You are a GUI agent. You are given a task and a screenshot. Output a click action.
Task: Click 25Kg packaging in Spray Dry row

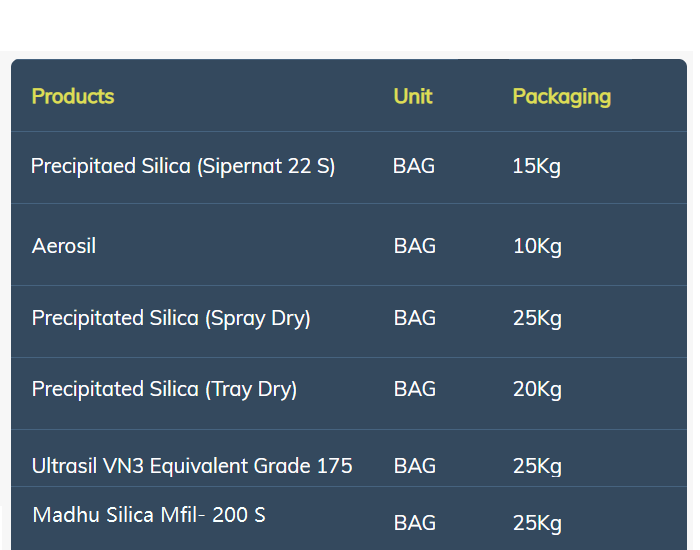tap(538, 320)
